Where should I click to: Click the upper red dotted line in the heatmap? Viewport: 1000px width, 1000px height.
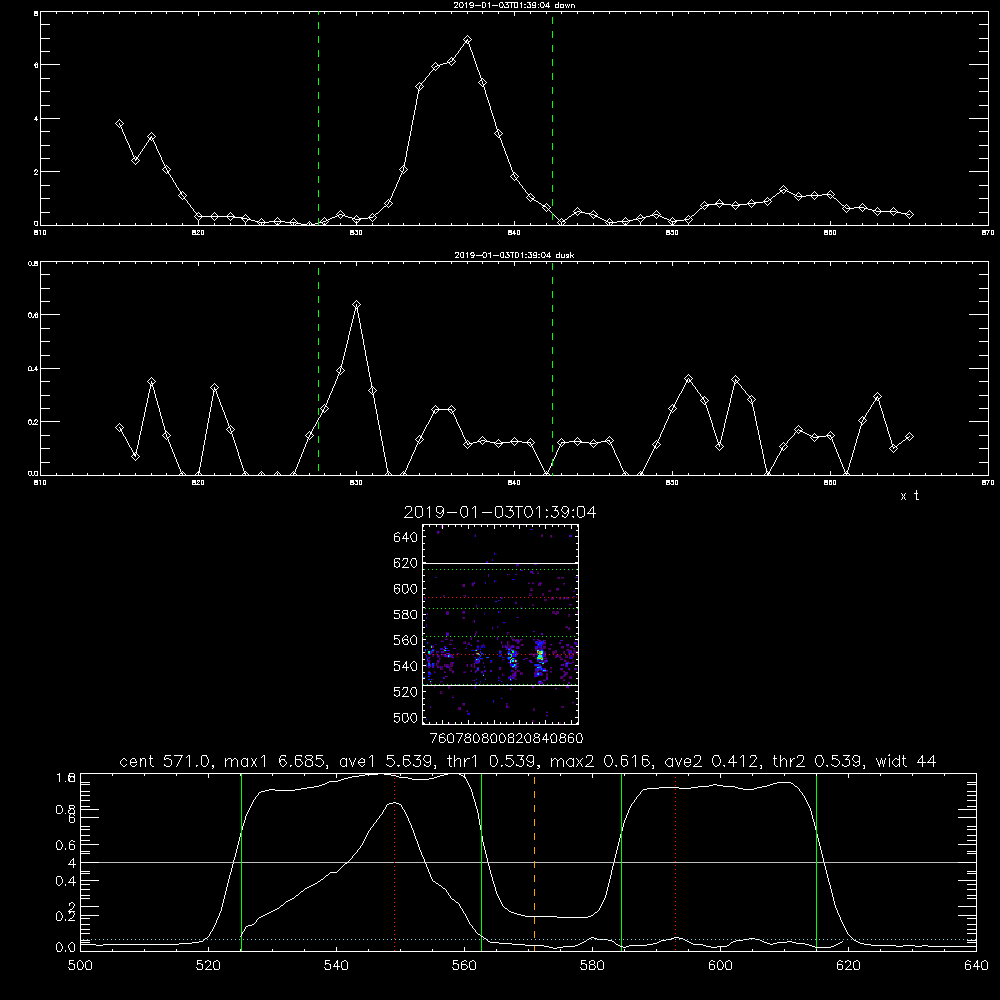[x=500, y=598]
